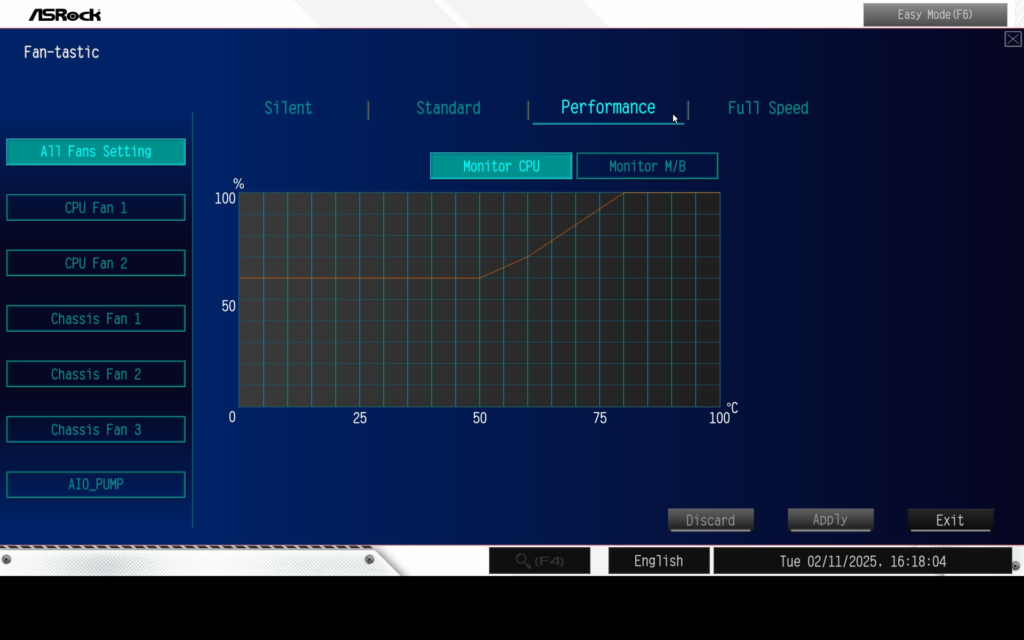1024x640 pixels.
Task: Change the language from English
Action: pyautogui.click(x=658, y=561)
